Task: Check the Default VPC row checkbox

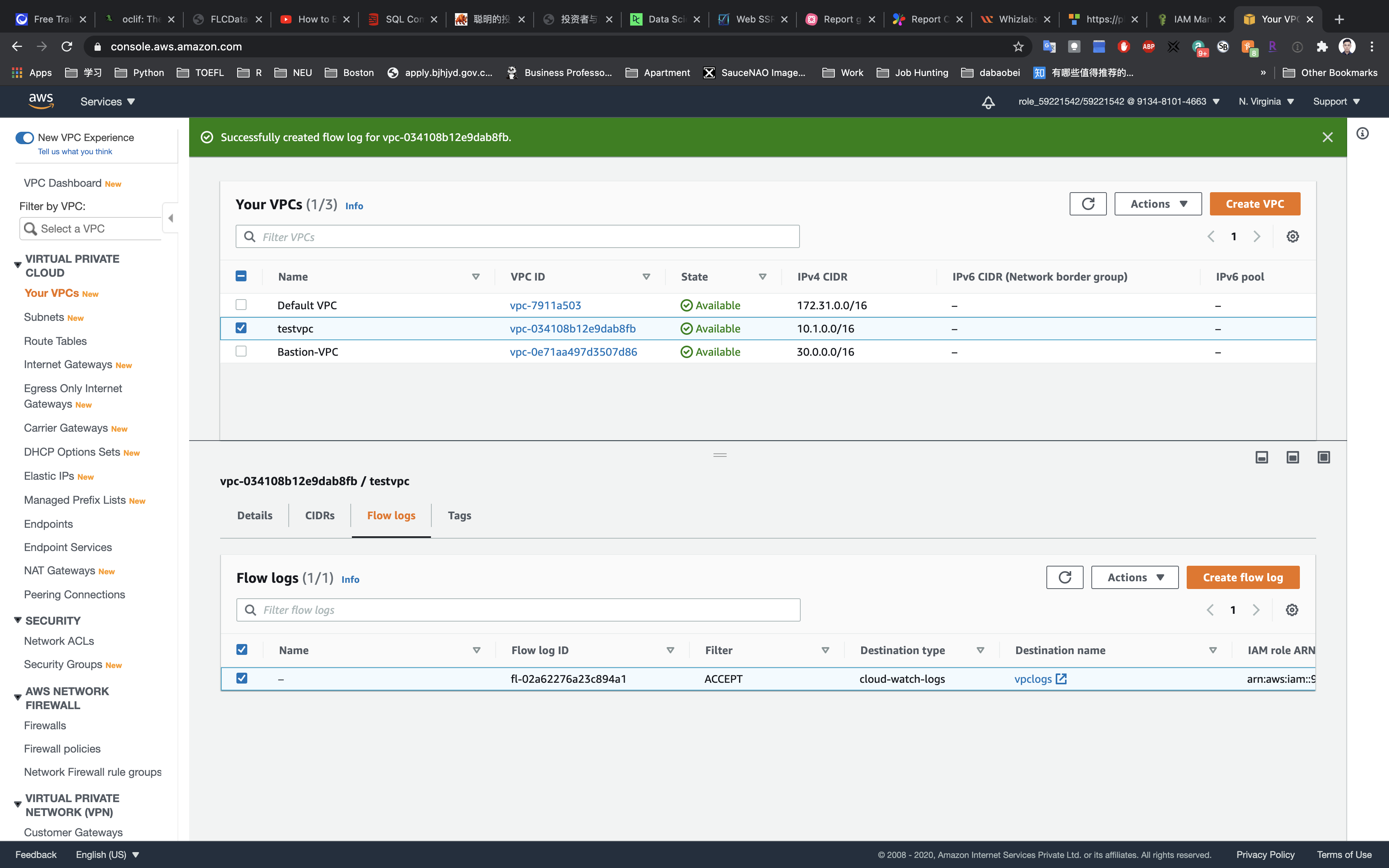Action: point(241,305)
